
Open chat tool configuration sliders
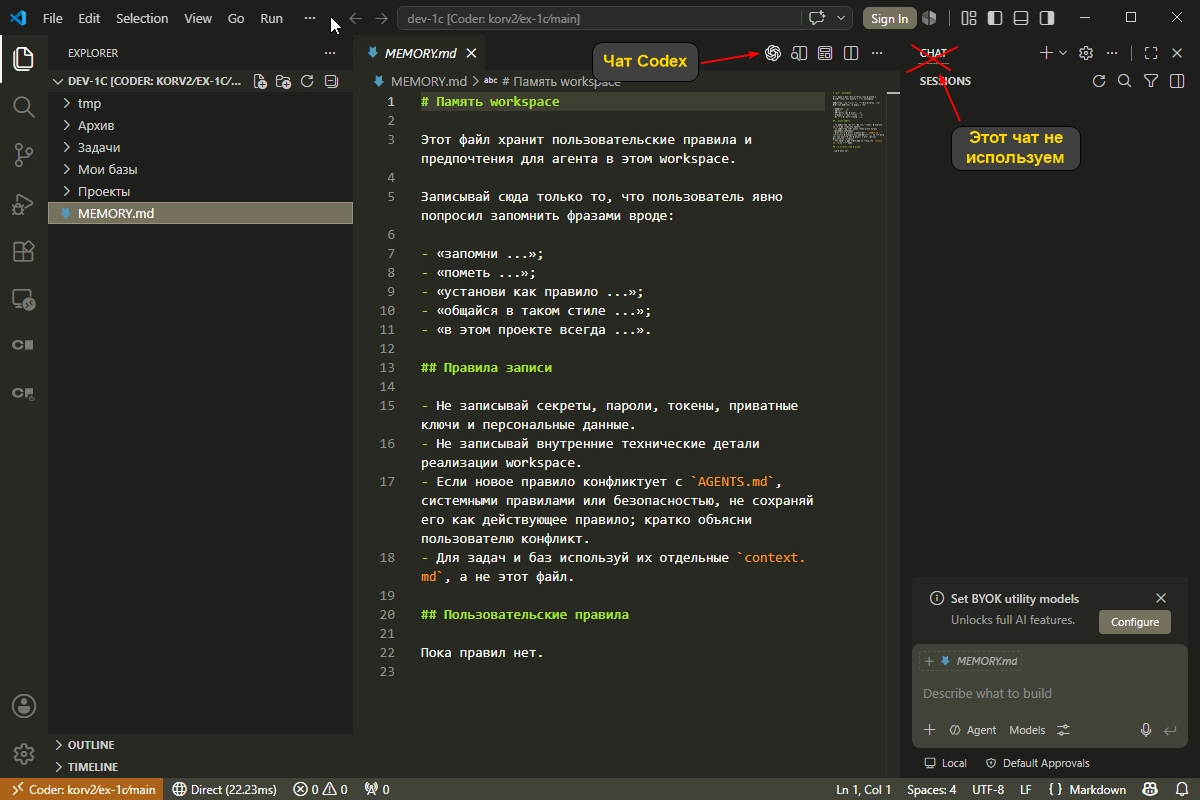pyautogui.click(x=1064, y=730)
